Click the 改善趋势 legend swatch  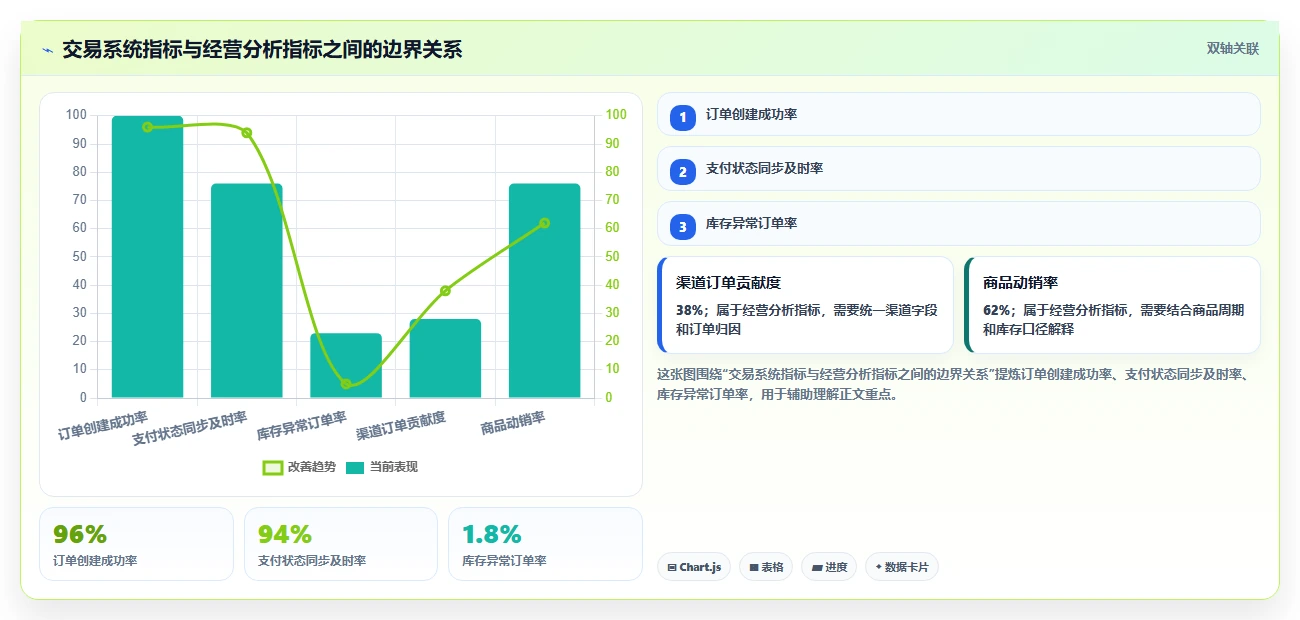tap(273, 467)
